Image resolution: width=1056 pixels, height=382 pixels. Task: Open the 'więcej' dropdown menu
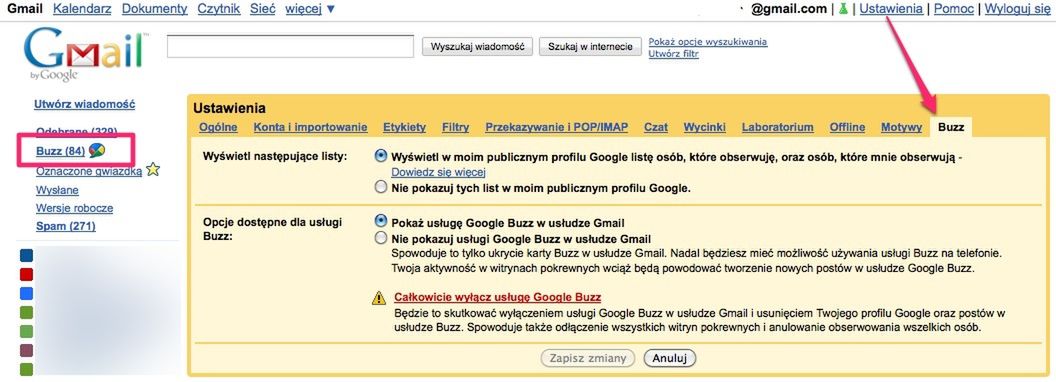[x=310, y=9]
